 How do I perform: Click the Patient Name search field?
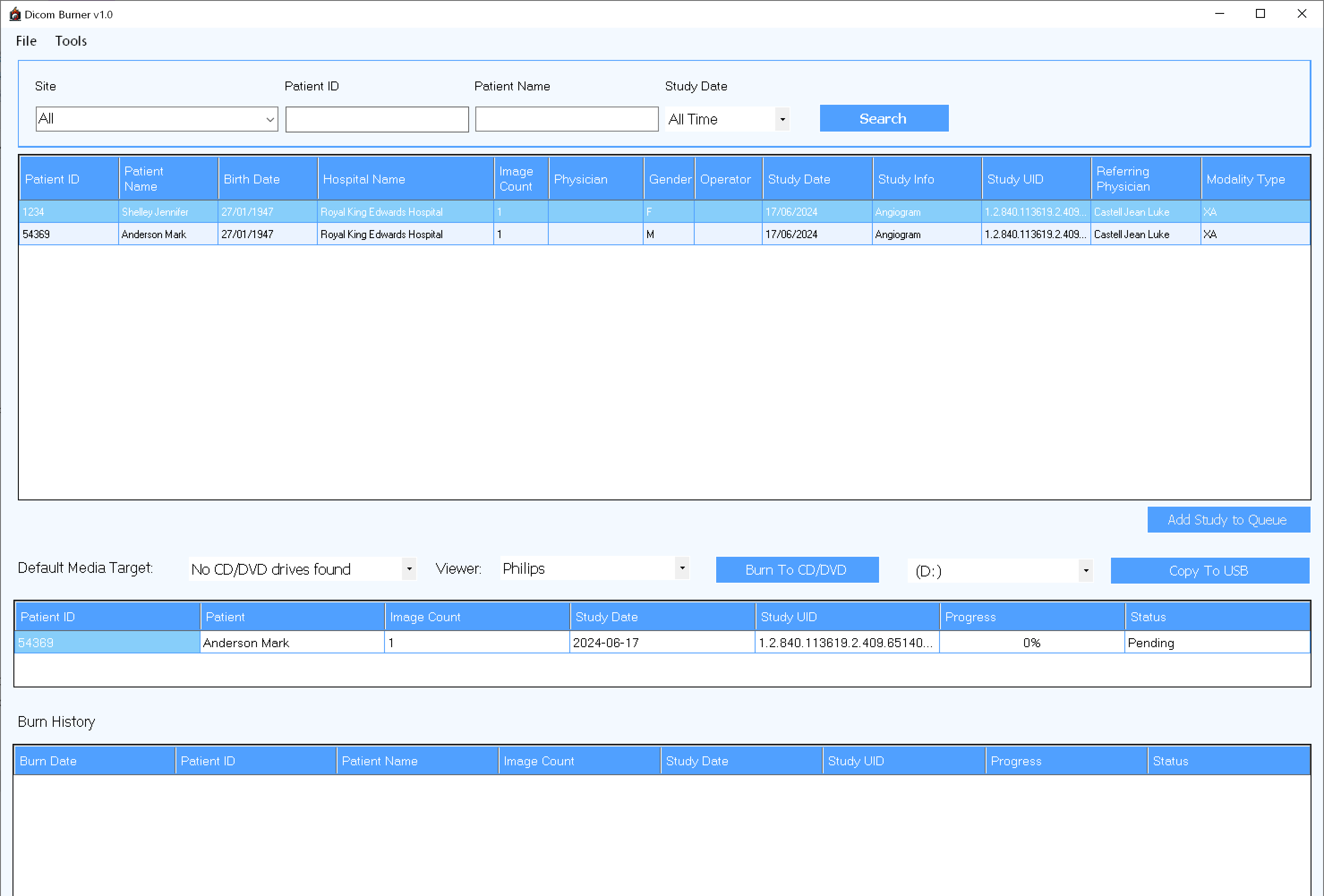coord(567,119)
